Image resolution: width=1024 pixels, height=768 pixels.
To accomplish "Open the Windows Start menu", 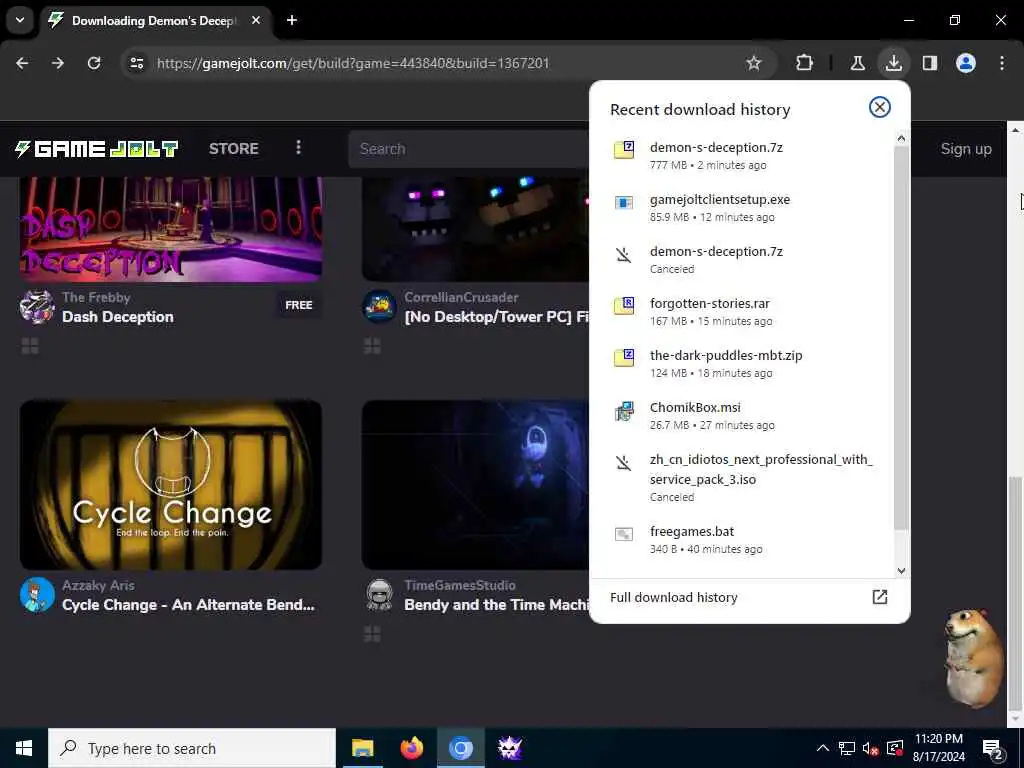I will tap(24, 748).
